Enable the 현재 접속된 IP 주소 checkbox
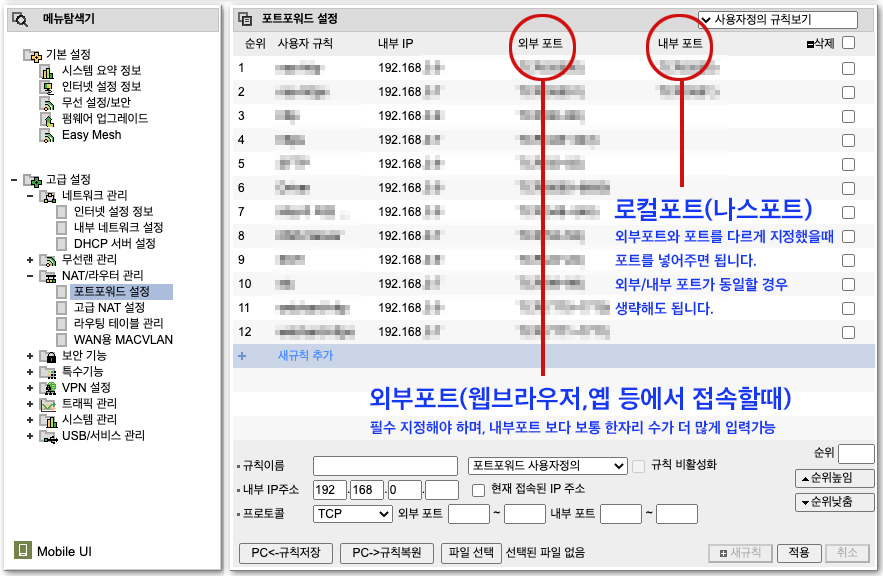Viewport: 883px width, 576px height. pyautogui.click(x=478, y=490)
